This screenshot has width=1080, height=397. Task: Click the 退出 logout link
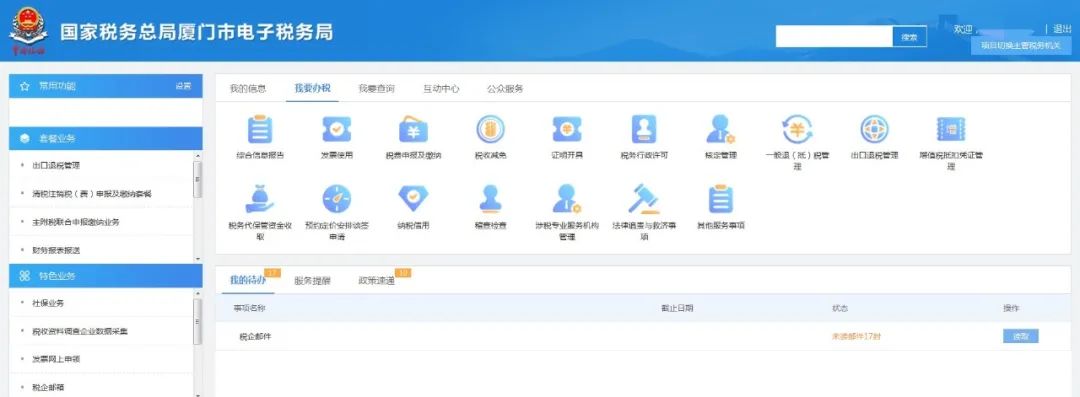point(1062,29)
